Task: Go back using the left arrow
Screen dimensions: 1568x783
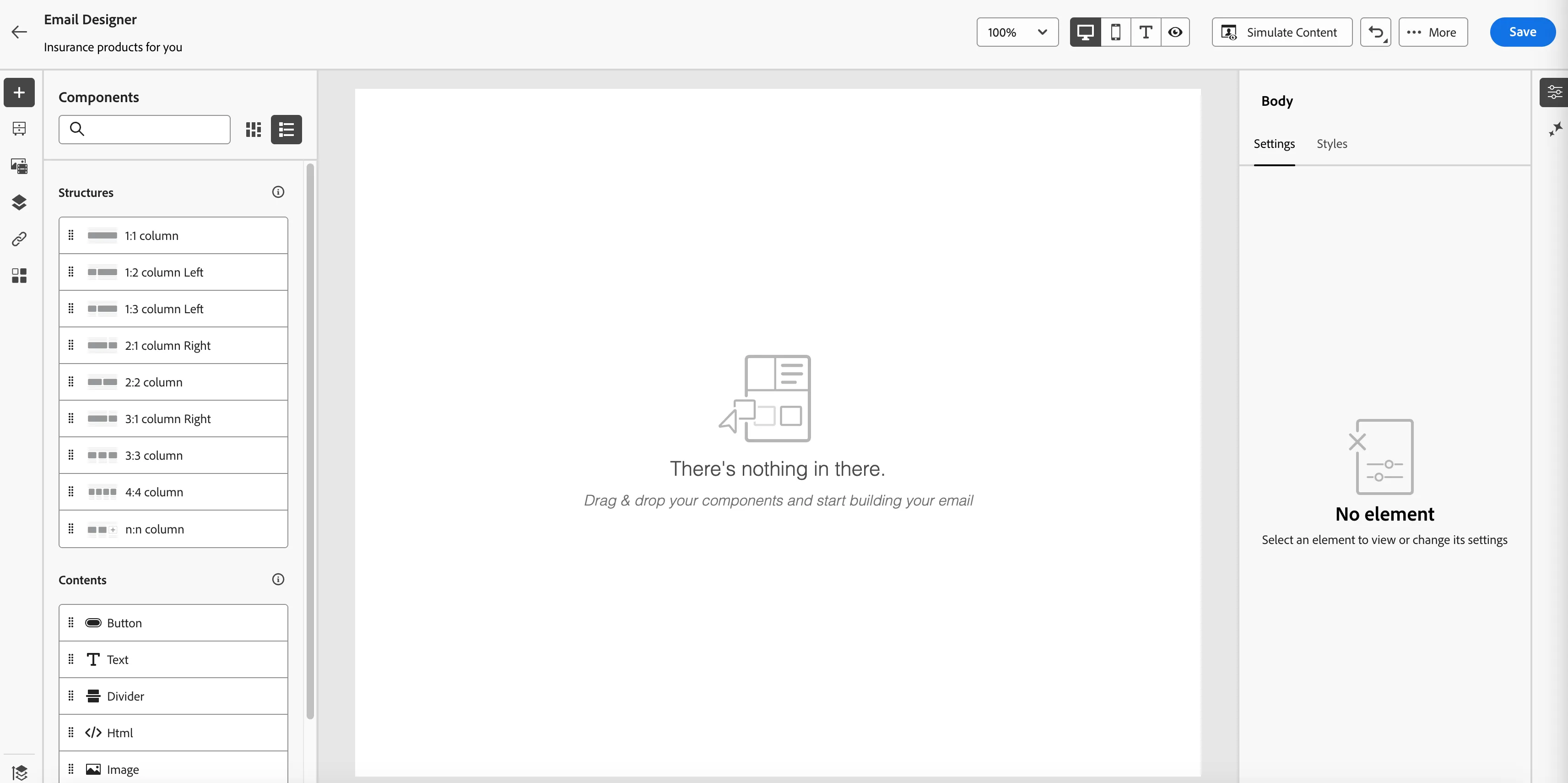Action: [x=20, y=32]
